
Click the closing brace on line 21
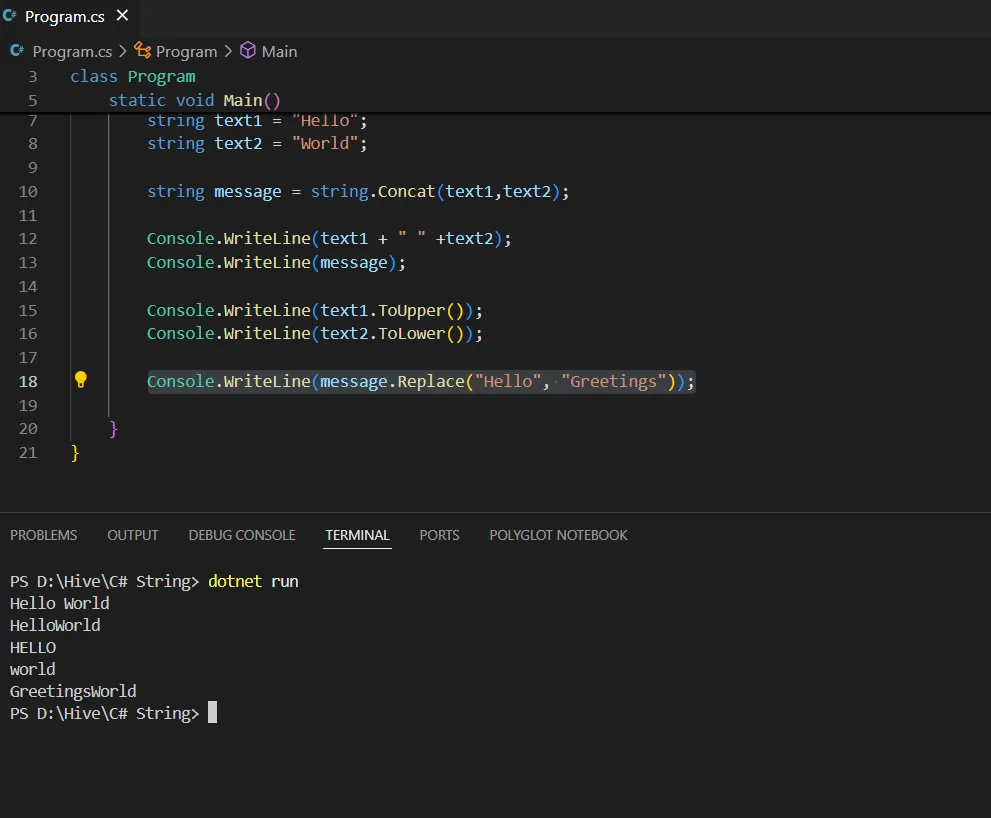point(75,453)
